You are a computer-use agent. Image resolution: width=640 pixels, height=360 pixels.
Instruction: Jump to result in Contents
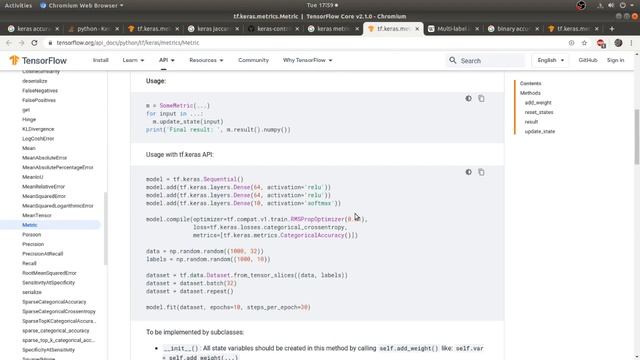pos(531,122)
